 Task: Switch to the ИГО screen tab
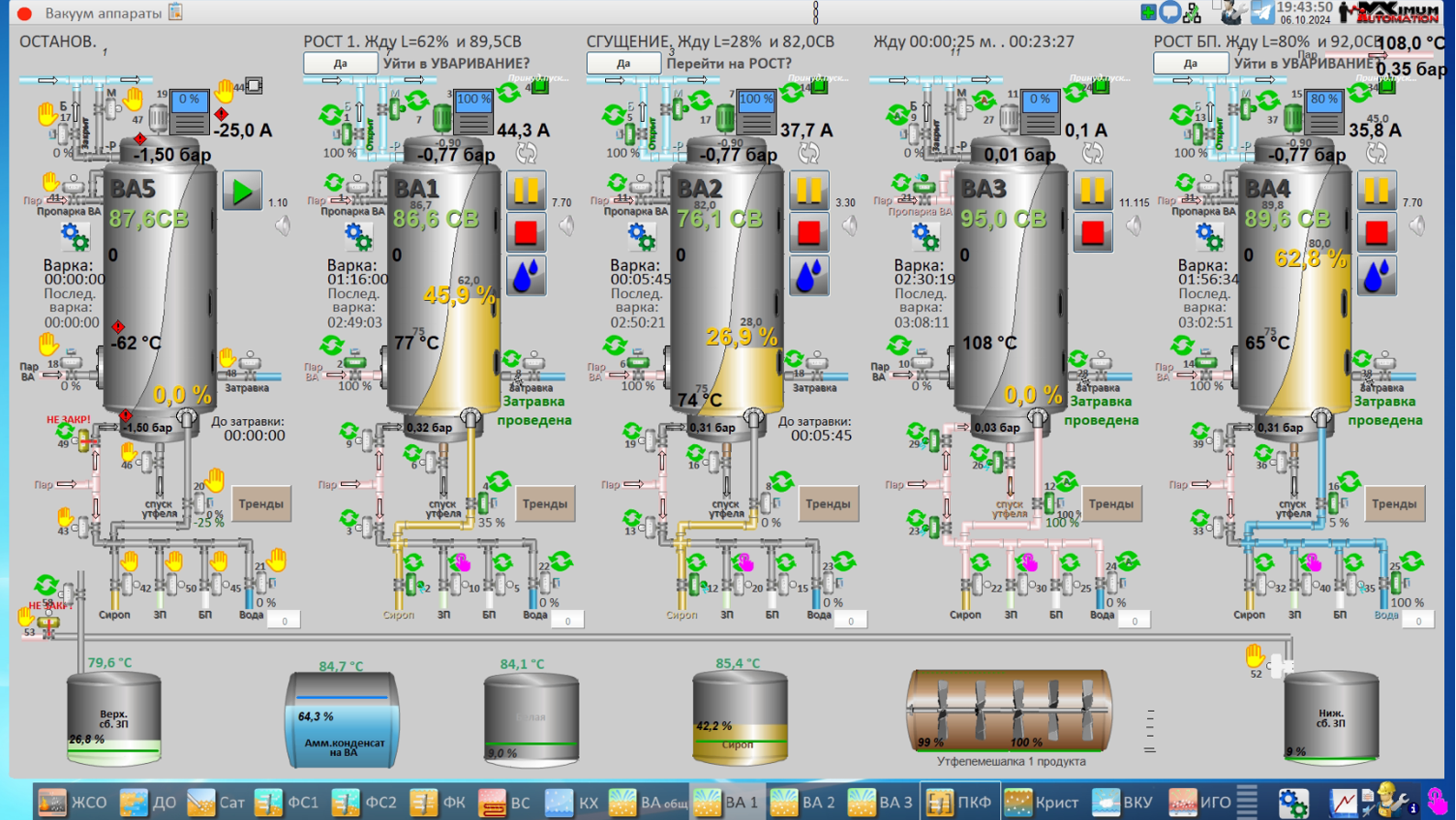coord(1199,803)
